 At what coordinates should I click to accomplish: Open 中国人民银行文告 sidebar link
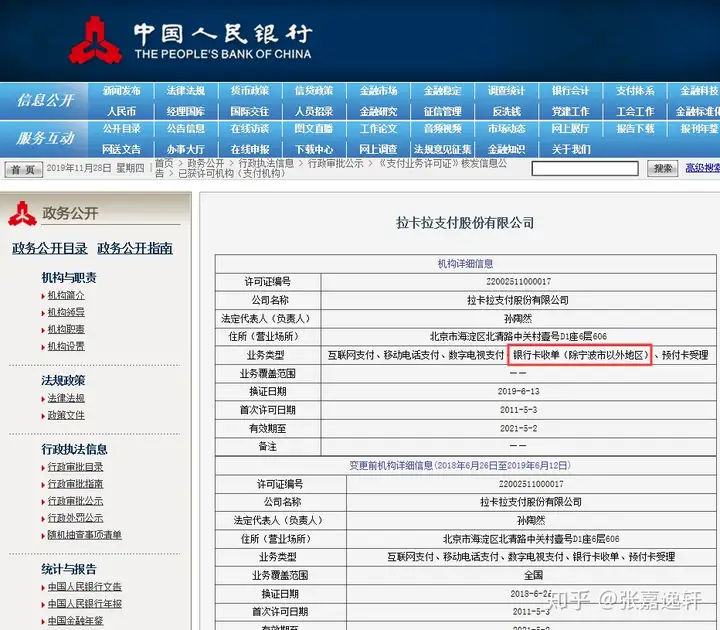pyautogui.click(x=84, y=587)
